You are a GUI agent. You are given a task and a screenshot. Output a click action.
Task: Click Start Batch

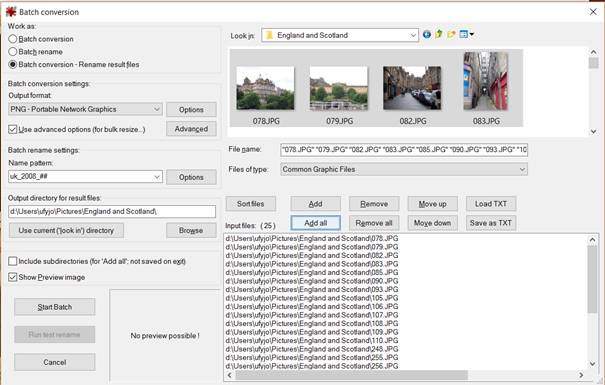(x=55, y=307)
